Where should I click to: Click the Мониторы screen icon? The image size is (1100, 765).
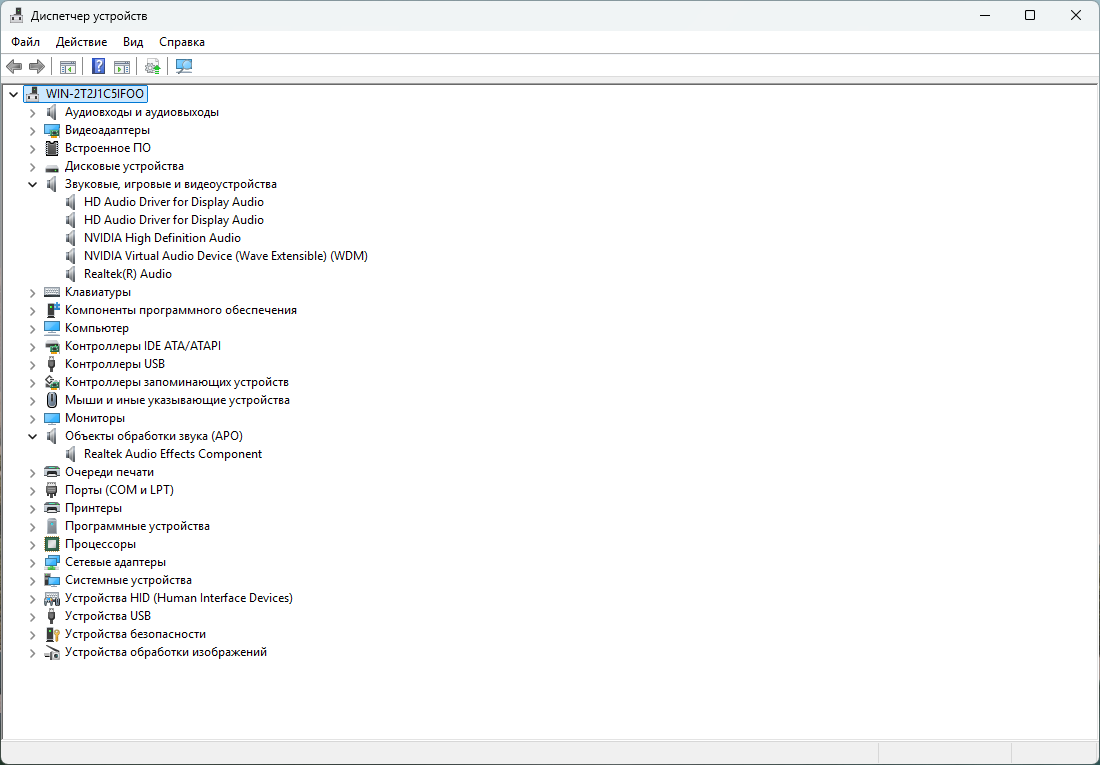tap(52, 418)
